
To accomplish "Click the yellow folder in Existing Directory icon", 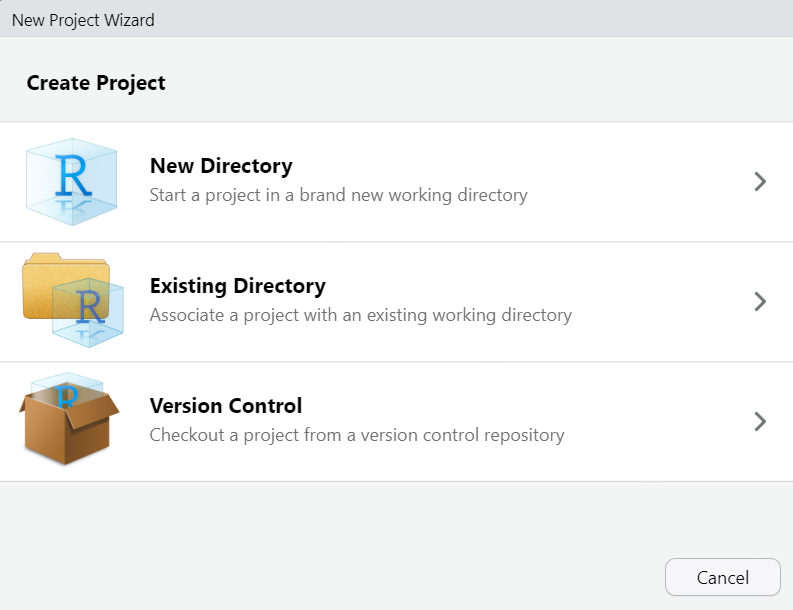I will click(x=45, y=285).
